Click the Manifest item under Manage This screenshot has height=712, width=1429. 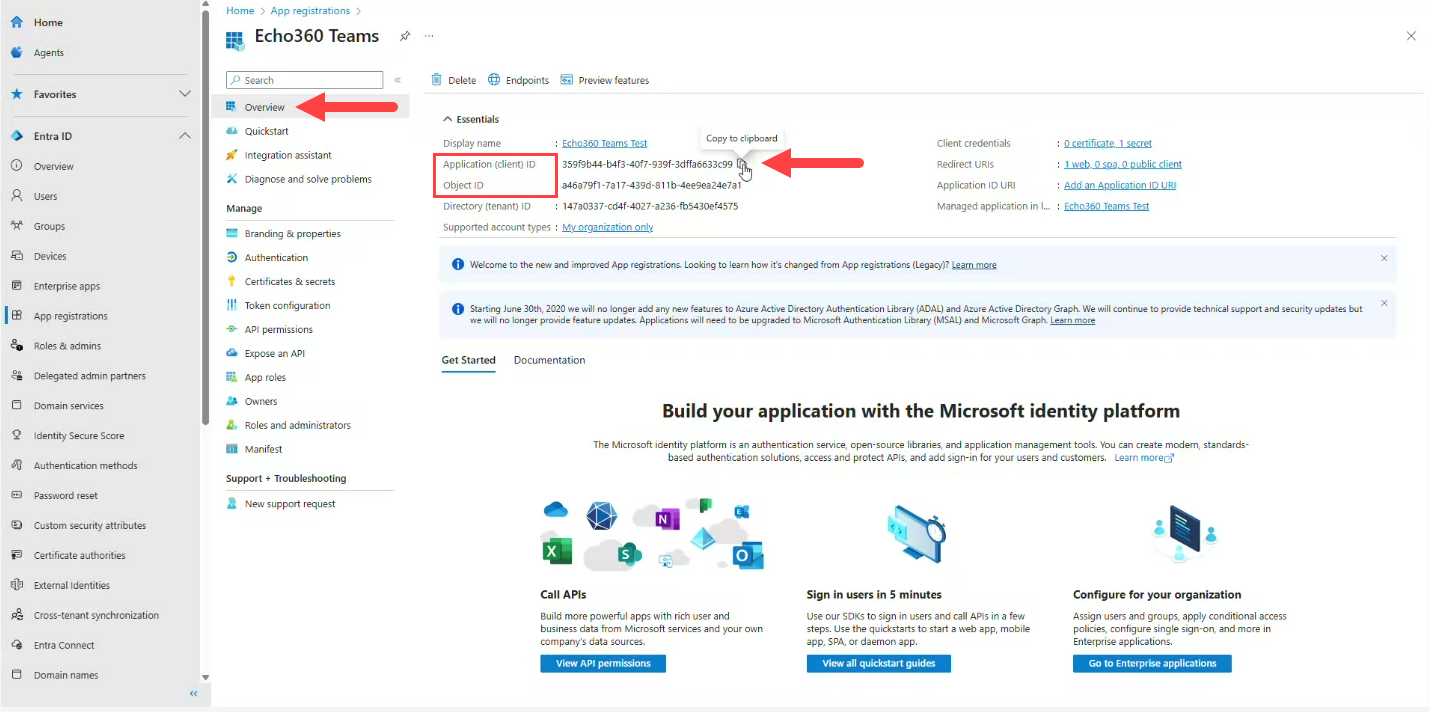point(263,448)
